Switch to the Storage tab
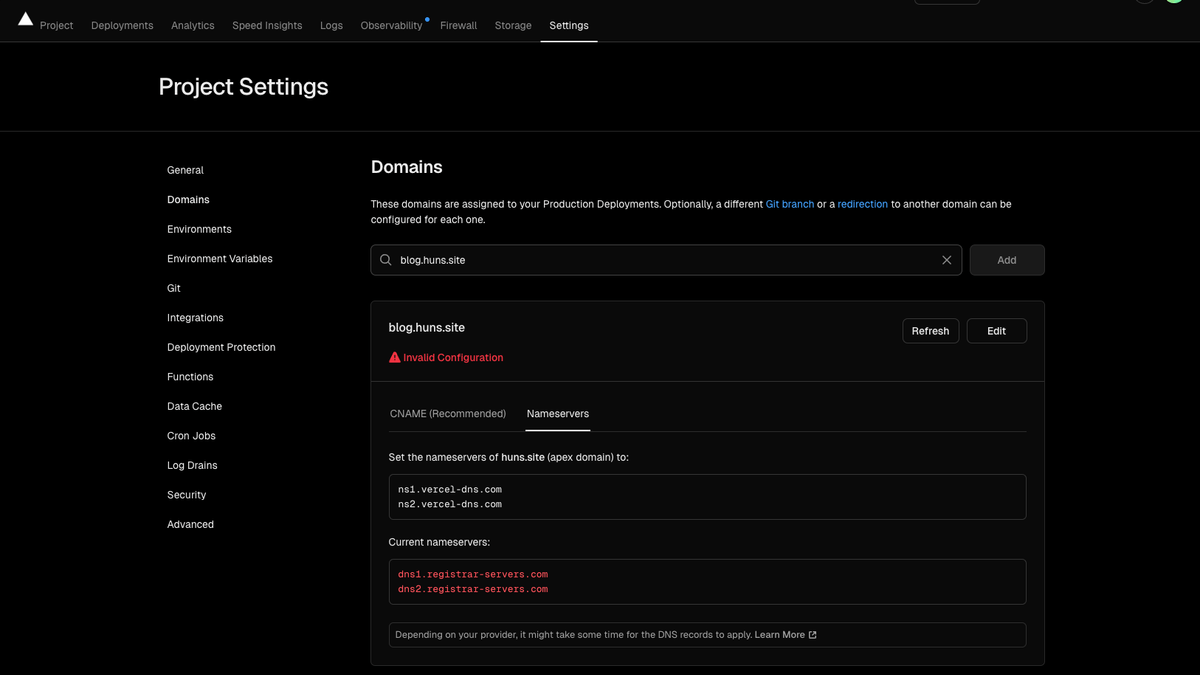 point(513,25)
